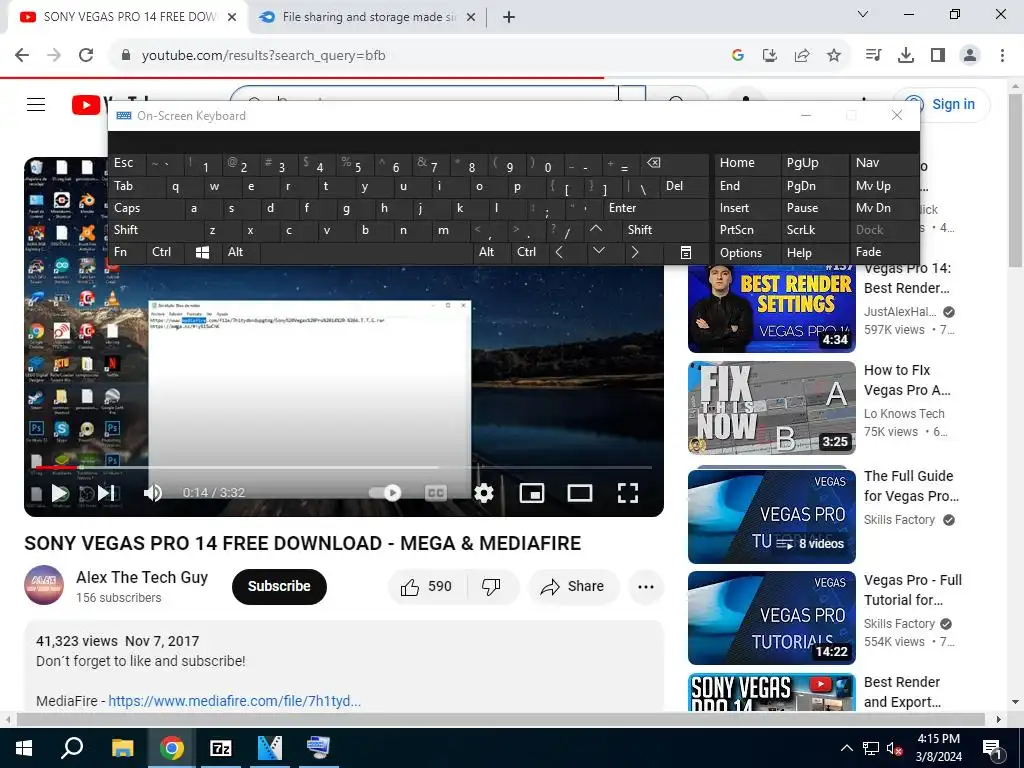Reload the current page
The image size is (1024, 768).
pyautogui.click(x=86, y=55)
